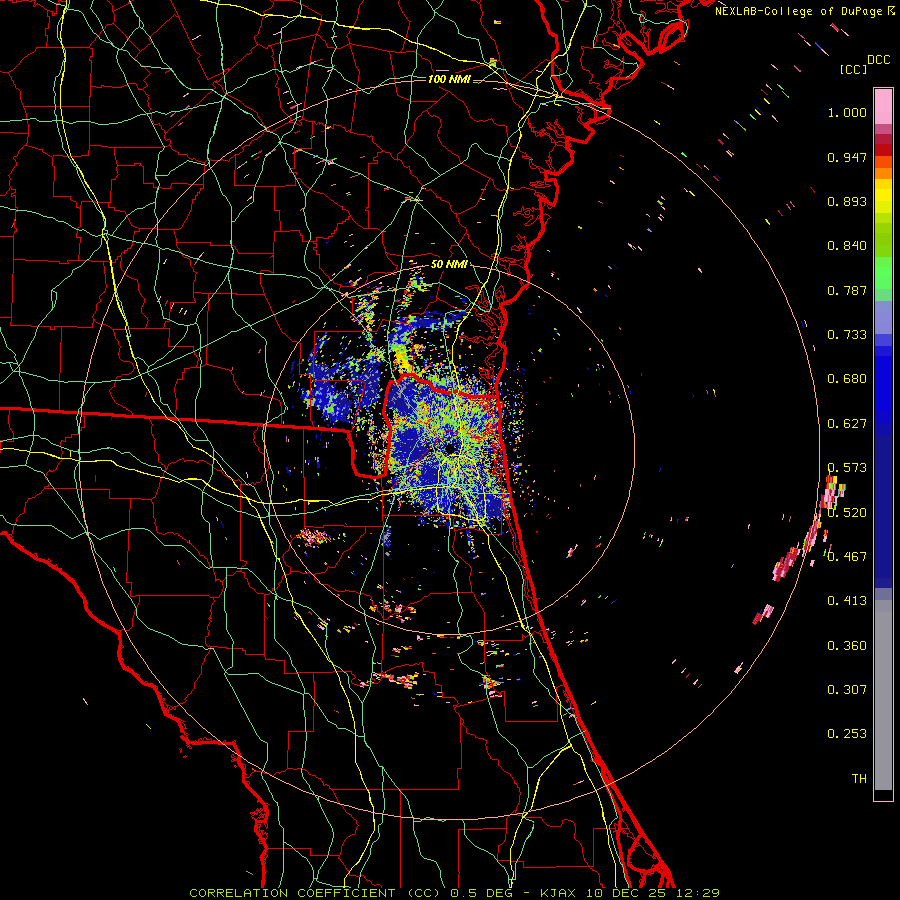Select the 0.360 scale value
900x900 pixels.
tap(847, 646)
